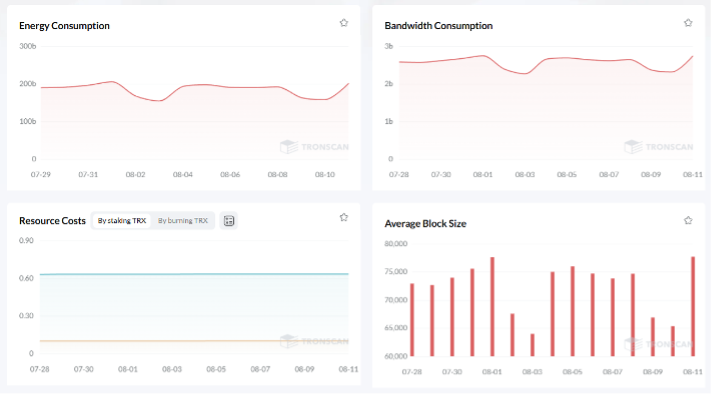Open Bandwidth Consumption chart title
This screenshot has height=394, width=712.
[x=438, y=26]
